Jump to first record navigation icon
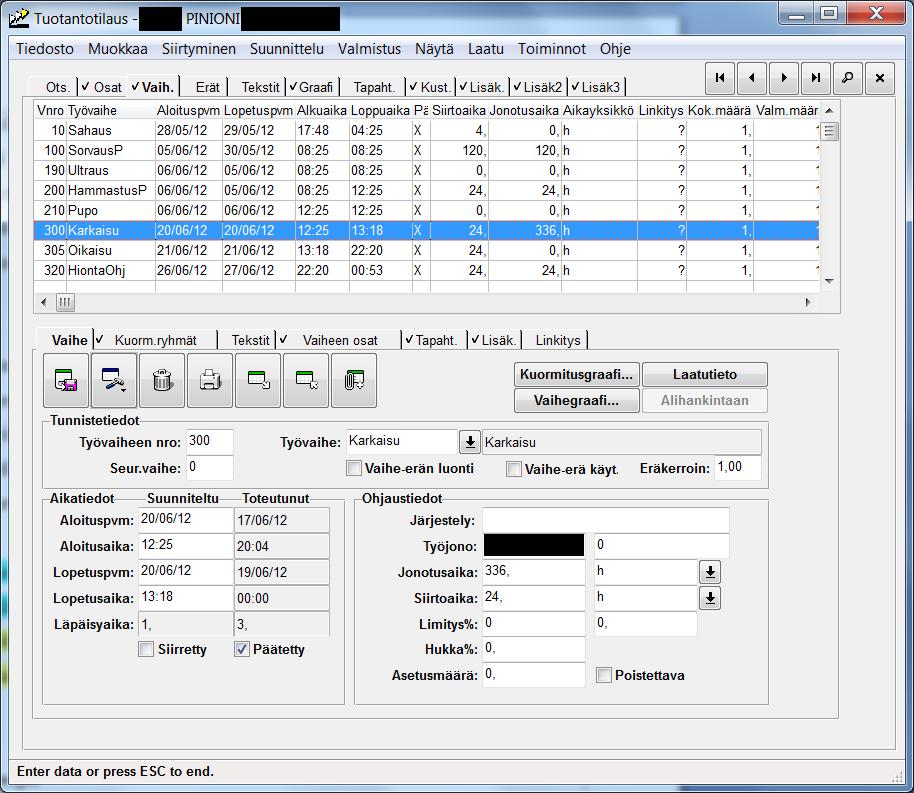This screenshot has width=914, height=793. (x=720, y=78)
